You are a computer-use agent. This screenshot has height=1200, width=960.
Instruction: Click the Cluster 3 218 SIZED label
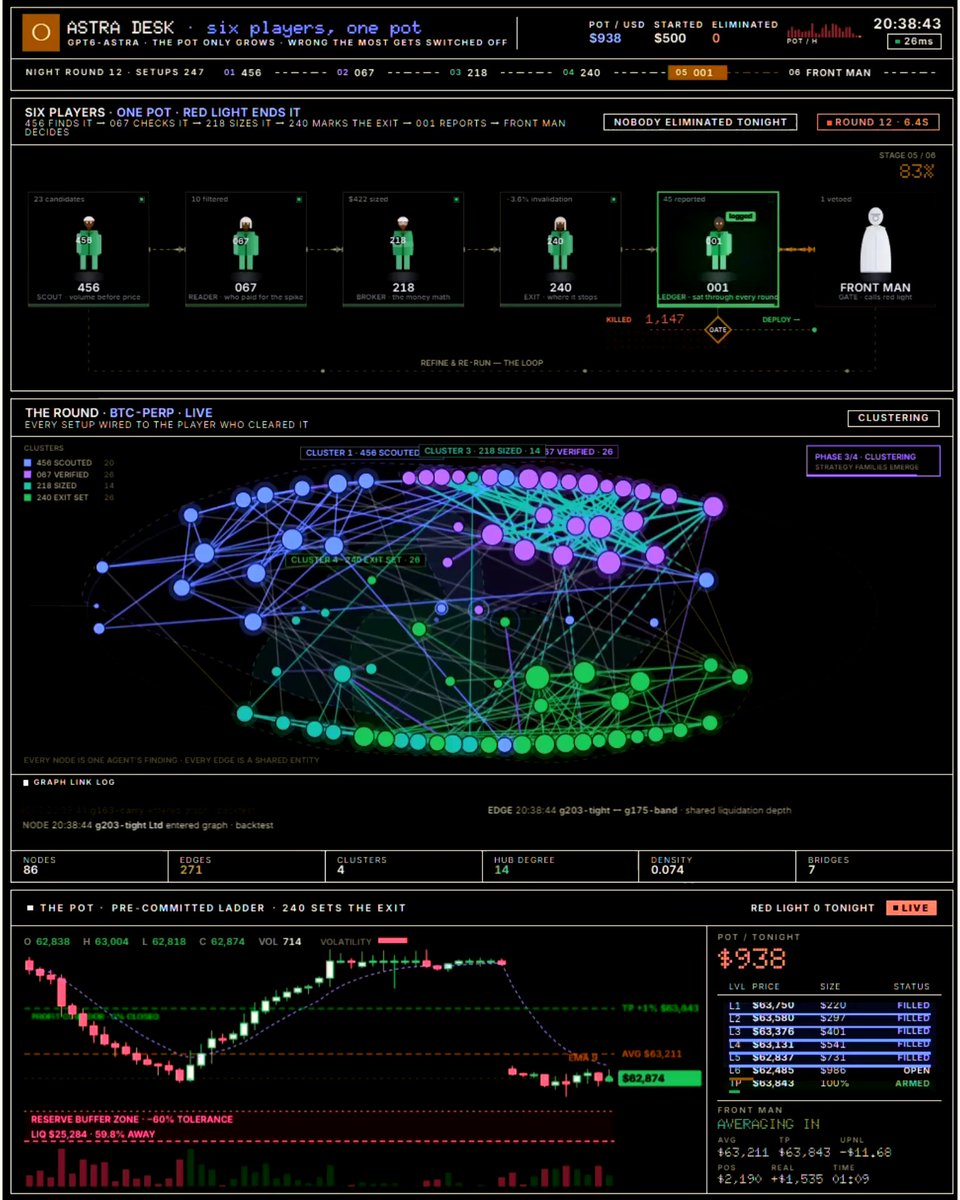[x=483, y=451]
